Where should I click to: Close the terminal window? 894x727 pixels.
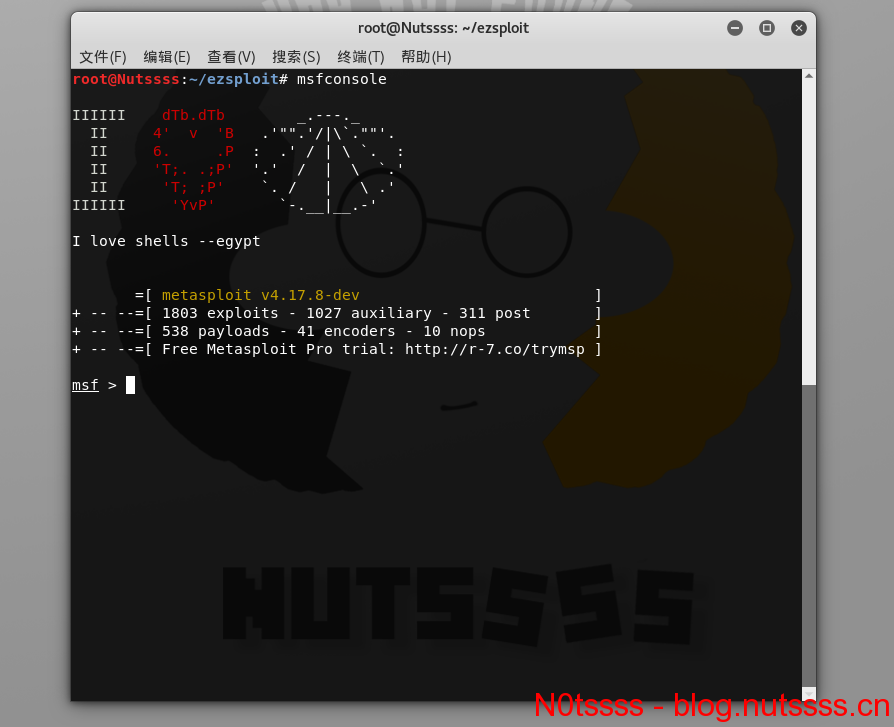(x=799, y=28)
